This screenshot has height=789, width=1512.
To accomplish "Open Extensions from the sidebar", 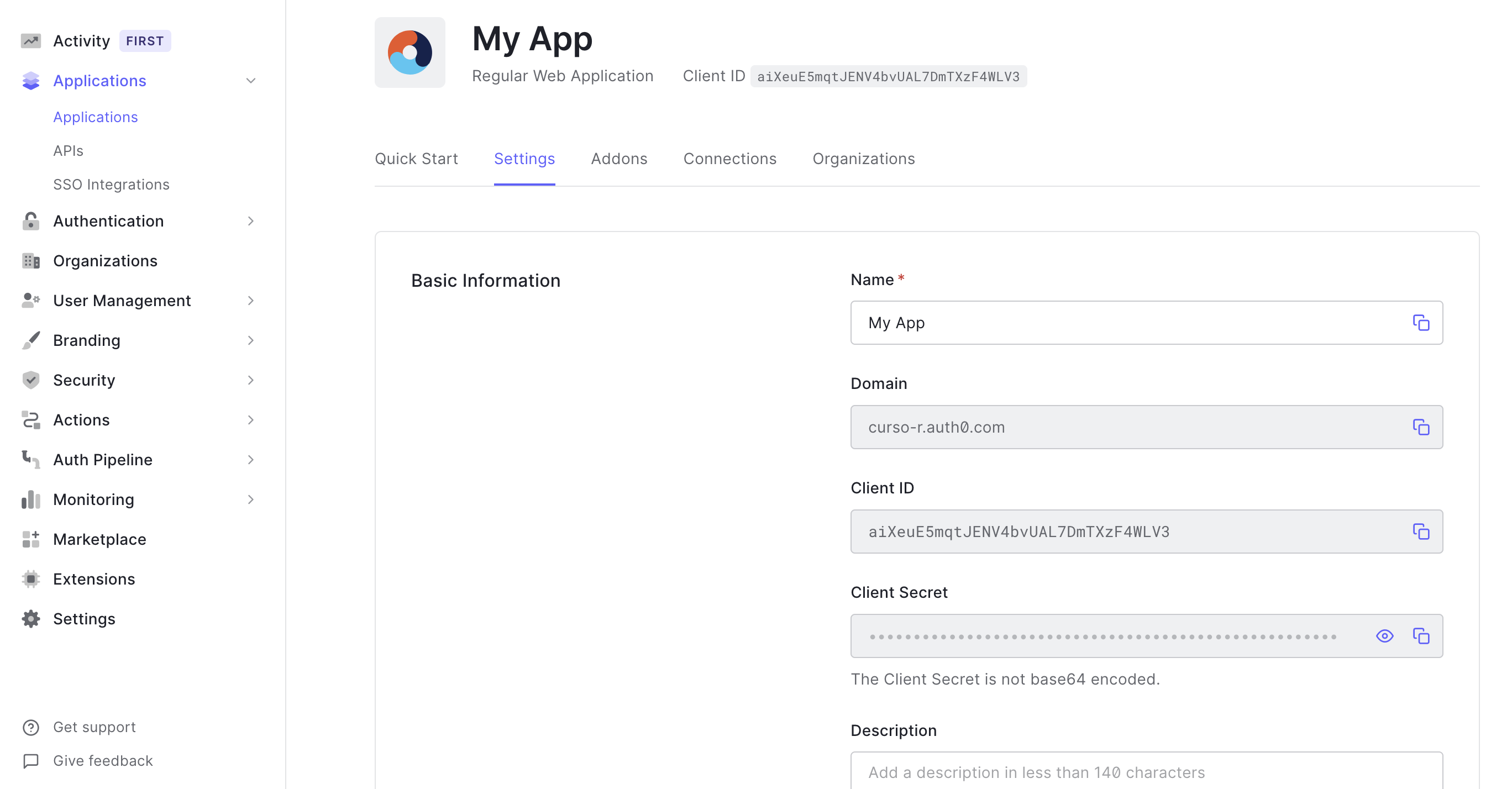I will click(x=94, y=579).
